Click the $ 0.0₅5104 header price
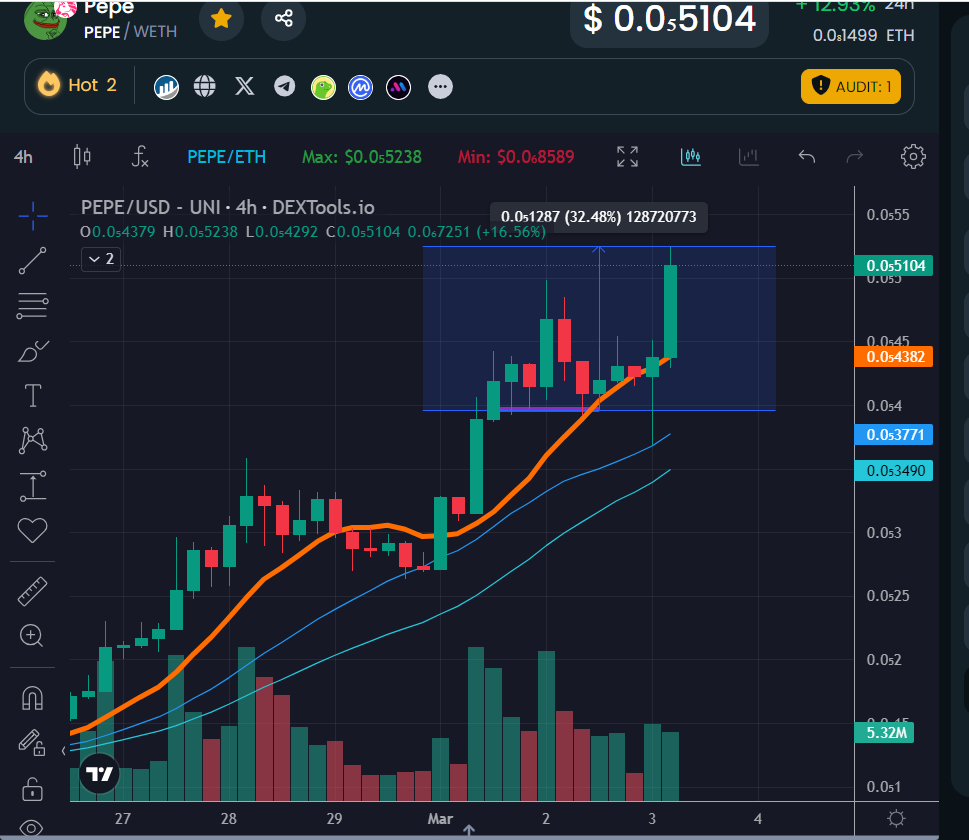The image size is (969, 840). click(x=669, y=19)
